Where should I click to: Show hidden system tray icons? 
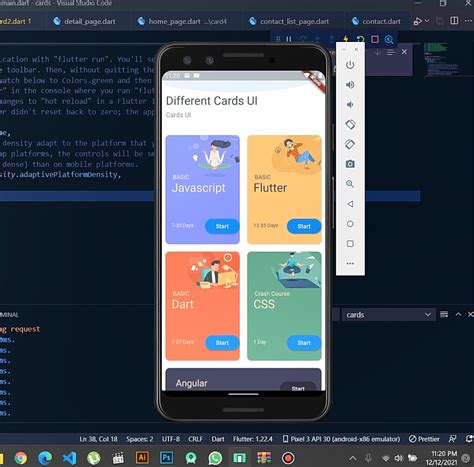353,458
